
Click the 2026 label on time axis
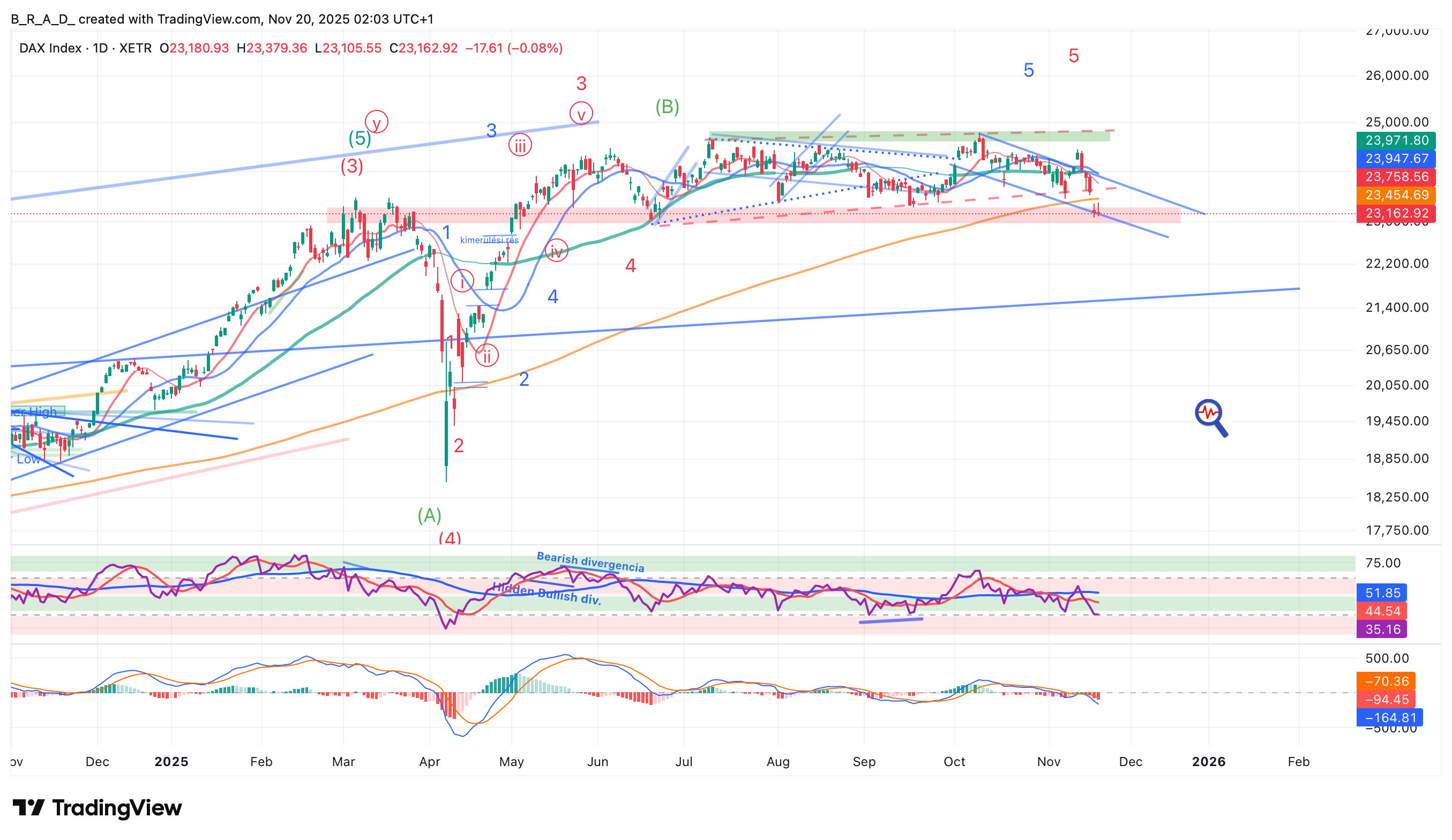tap(1208, 762)
